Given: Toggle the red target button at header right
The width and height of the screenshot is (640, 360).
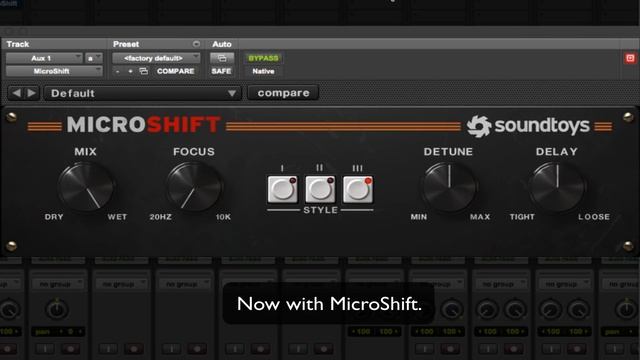Looking at the screenshot, I should tap(630, 58).
